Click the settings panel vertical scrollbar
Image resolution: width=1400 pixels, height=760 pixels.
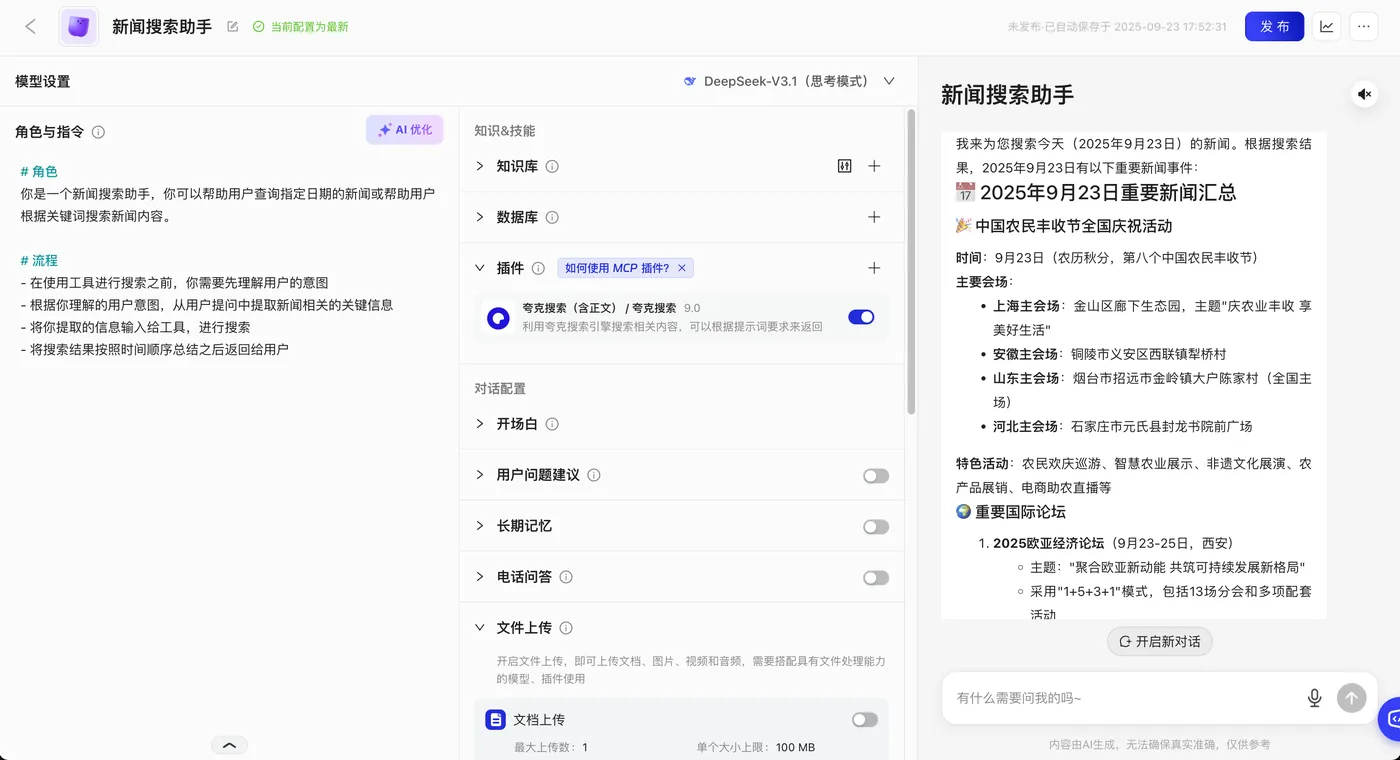click(910, 262)
